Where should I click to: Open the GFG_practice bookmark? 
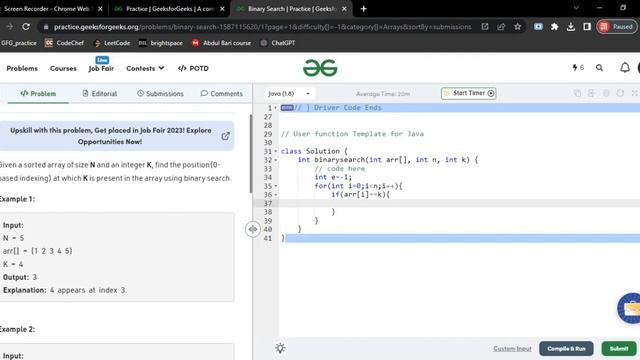(x=18, y=43)
